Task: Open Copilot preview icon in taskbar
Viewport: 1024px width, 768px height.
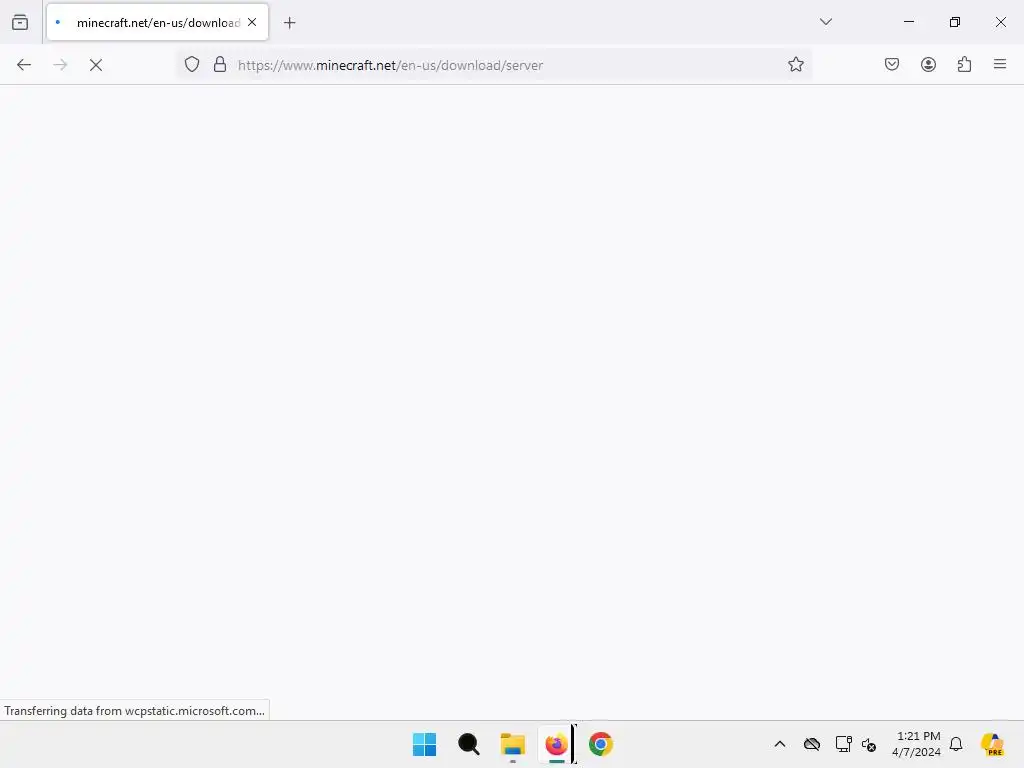Action: [993, 744]
